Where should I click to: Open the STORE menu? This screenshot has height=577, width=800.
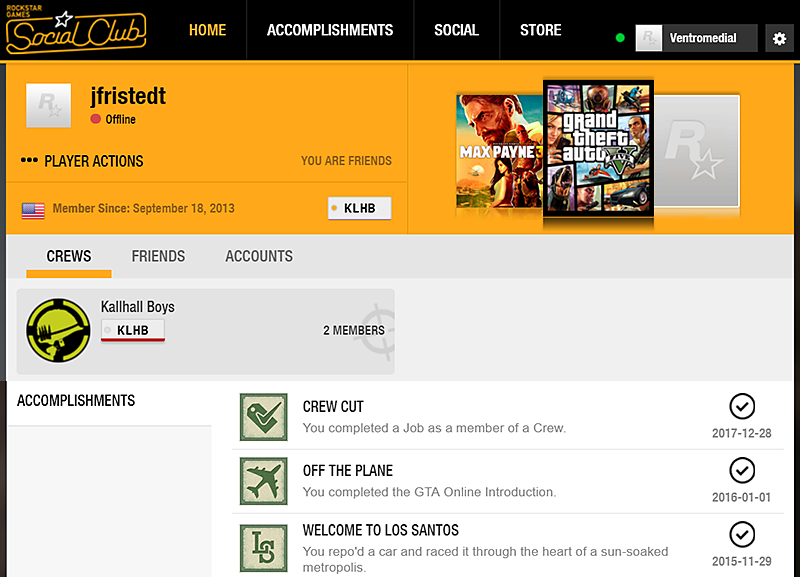click(540, 30)
